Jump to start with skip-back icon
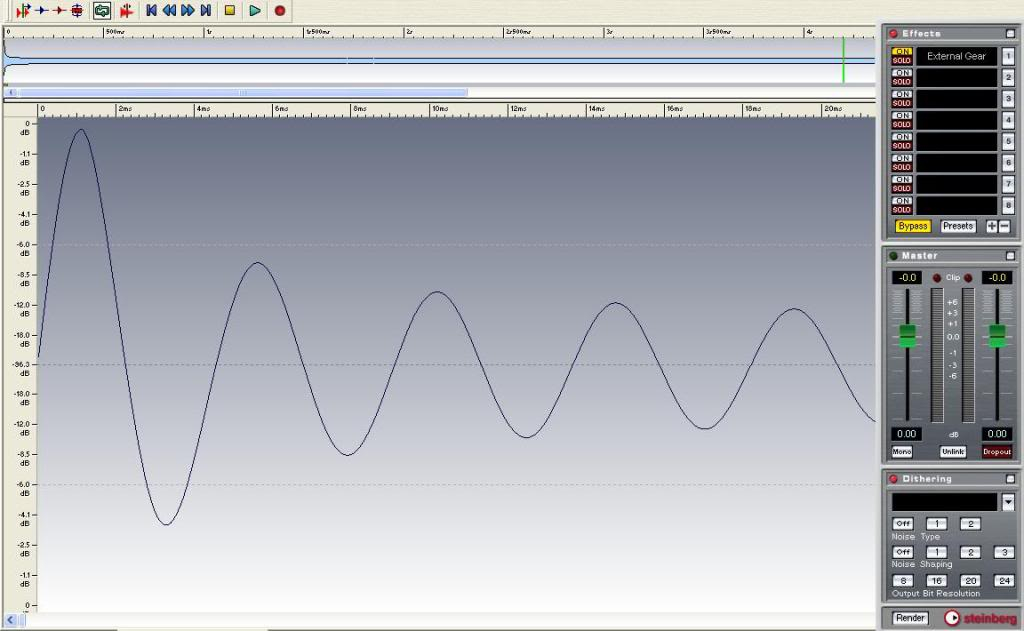The width and height of the screenshot is (1024, 631). click(151, 10)
